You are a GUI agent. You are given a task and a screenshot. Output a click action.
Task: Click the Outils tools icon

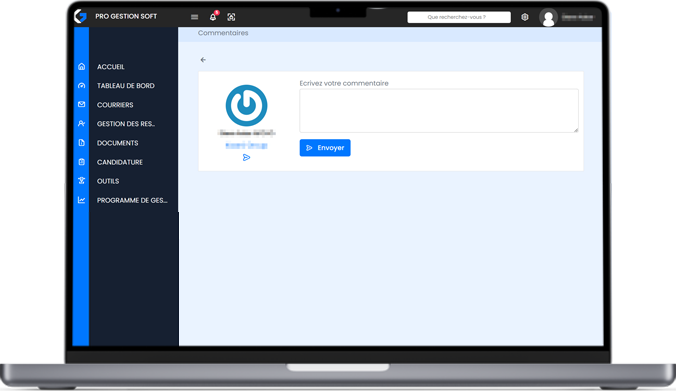pyautogui.click(x=81, y=181)
